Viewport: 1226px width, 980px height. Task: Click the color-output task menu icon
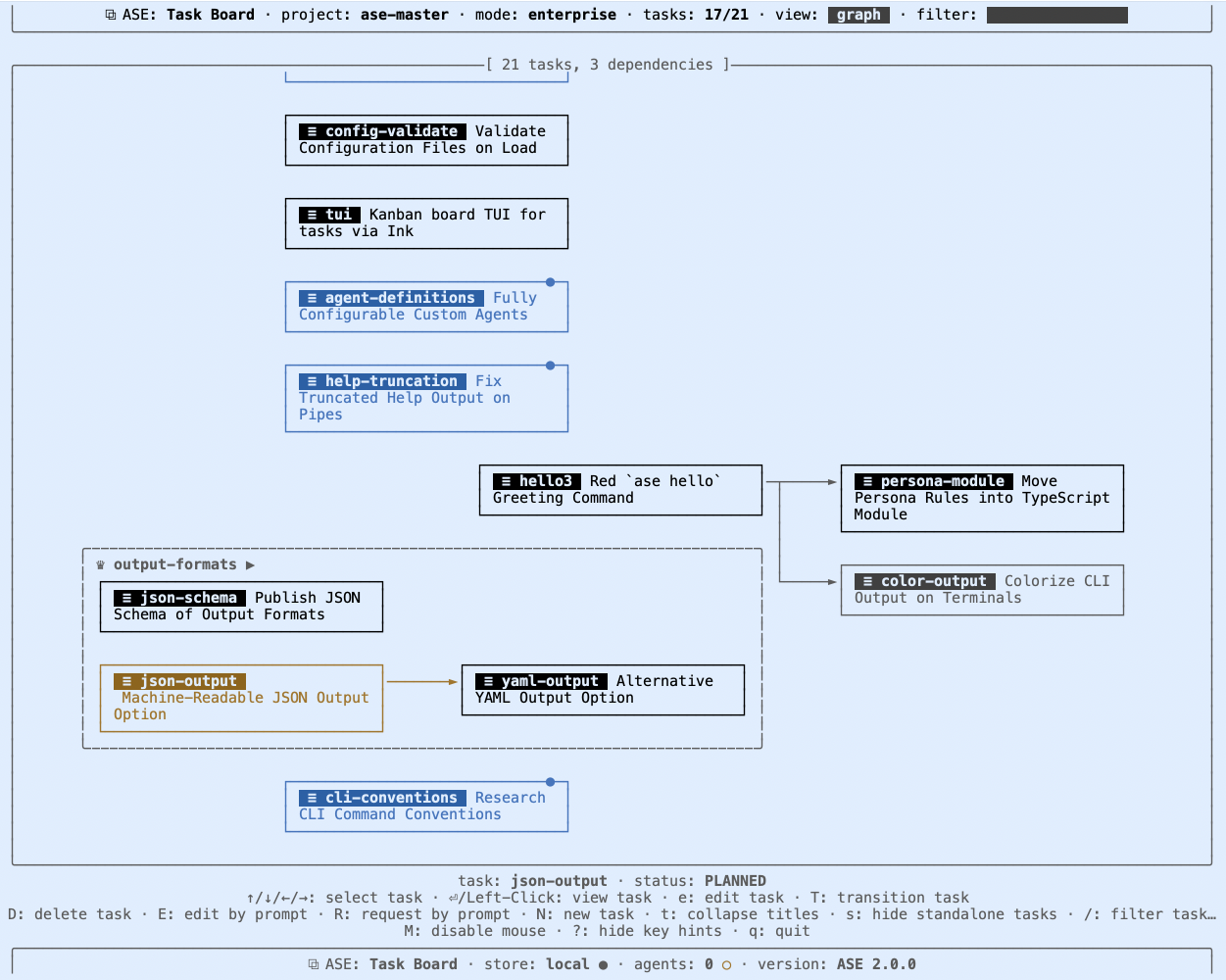(868, 581)
